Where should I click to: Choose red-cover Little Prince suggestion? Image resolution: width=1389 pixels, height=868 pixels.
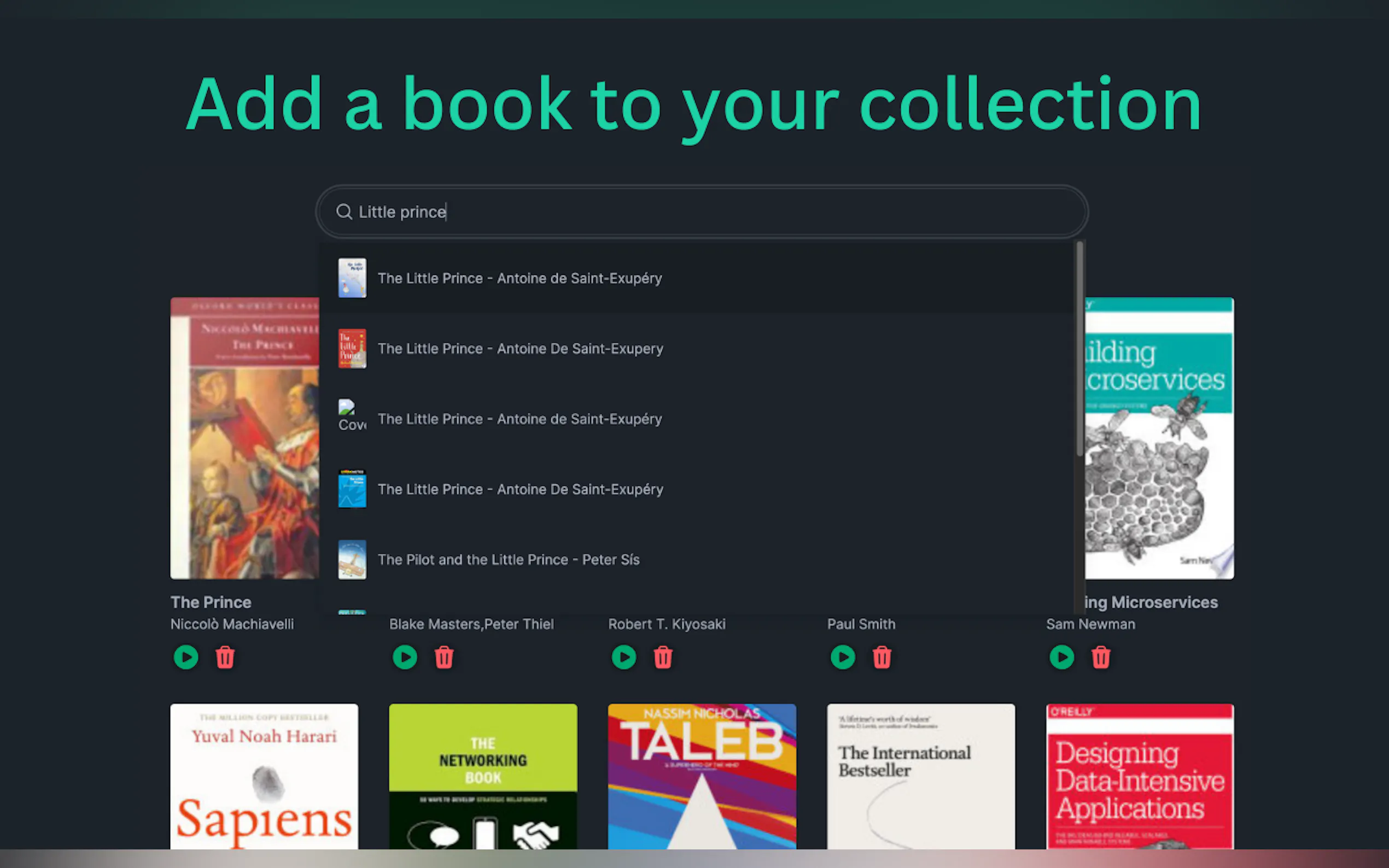[520, 349]
